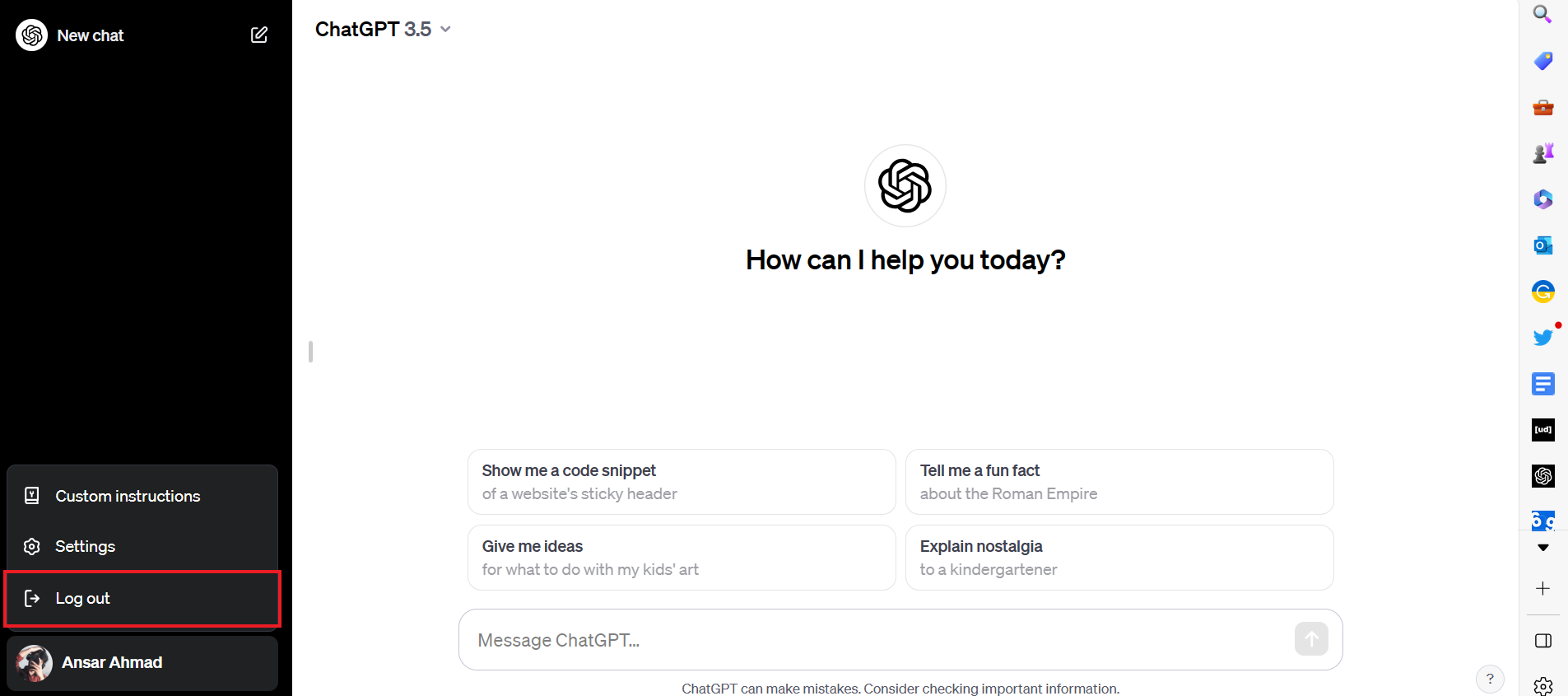
Task: Start a new chat with the compose icon
Action: pos(258,35)
